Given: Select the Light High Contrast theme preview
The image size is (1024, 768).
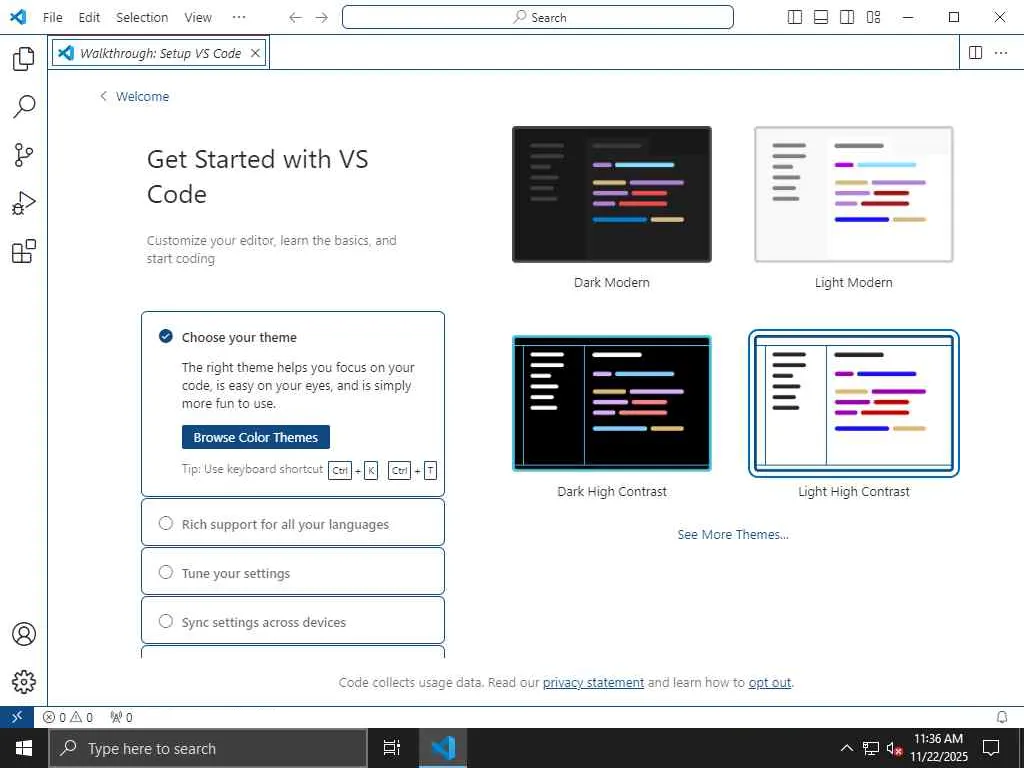Looking at the screenshot, I should click(x=854, y=403).
